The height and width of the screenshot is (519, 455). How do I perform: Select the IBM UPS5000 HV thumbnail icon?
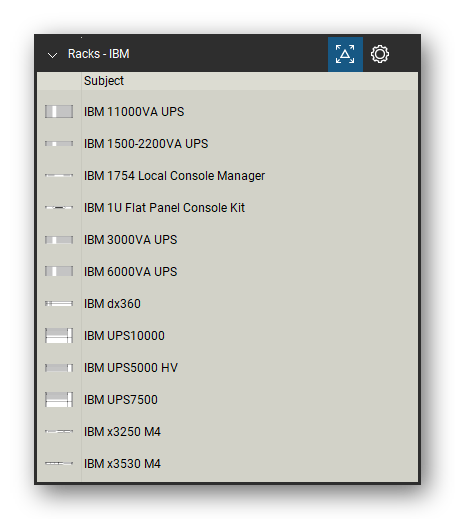59,368
